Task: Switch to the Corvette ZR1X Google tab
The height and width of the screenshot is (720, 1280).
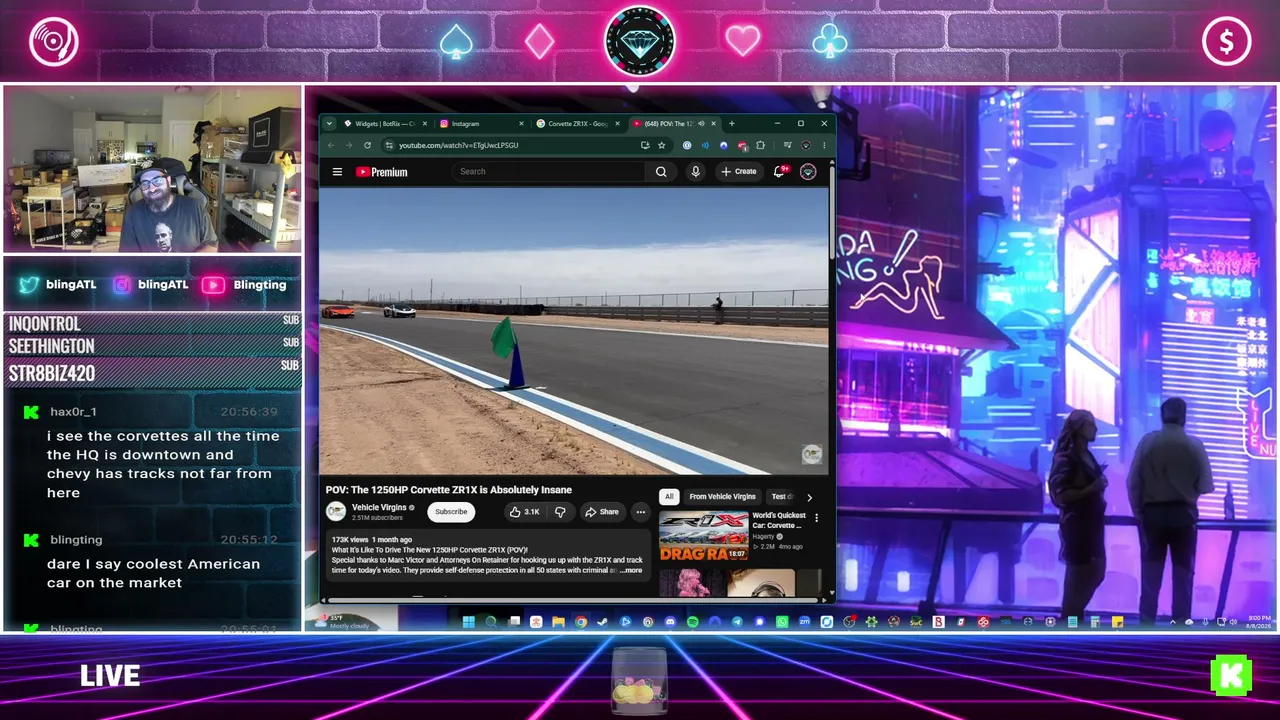Action: [x=577, y=124]
